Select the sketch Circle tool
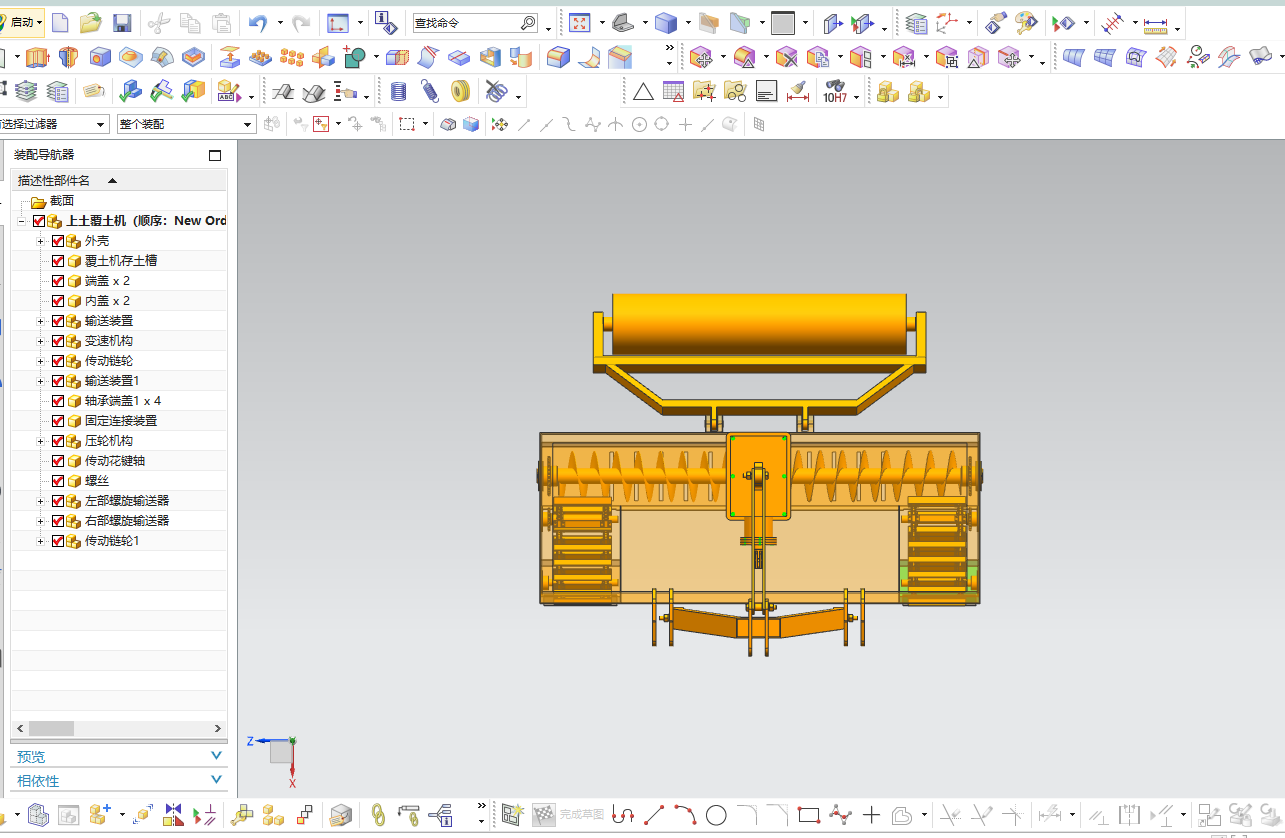Image resolution: width=1285 pixels, height=838 pixels. point(716,815)
